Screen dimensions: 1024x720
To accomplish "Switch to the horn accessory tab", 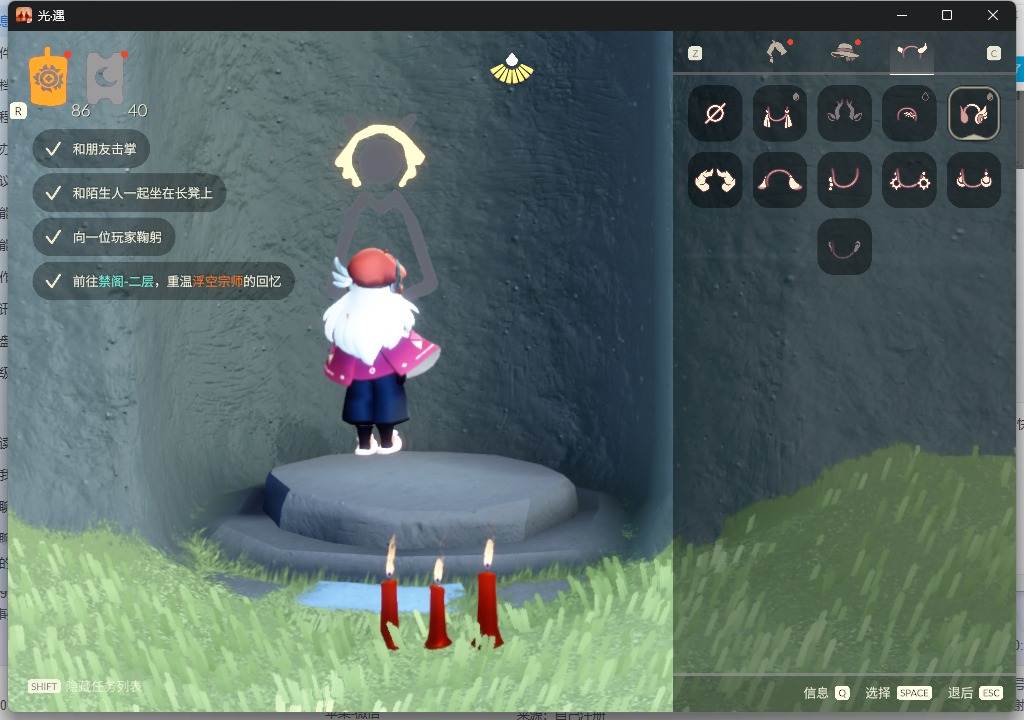I will pos(912,52).
